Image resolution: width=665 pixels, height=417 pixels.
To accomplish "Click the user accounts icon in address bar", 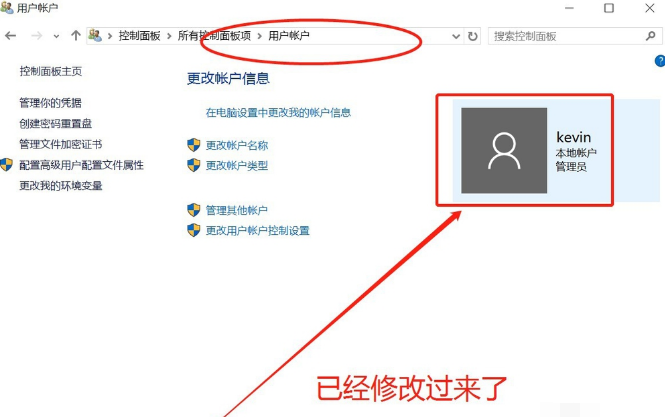I will point(96,36).
